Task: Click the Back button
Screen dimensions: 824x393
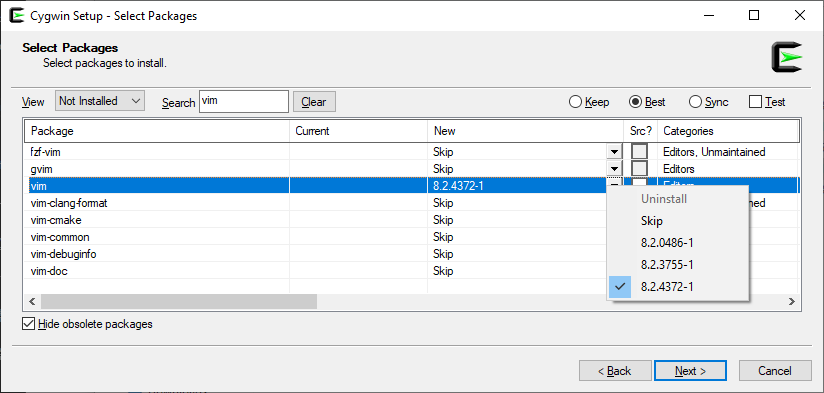Action: pyautogui.click(x=615, y=371)
